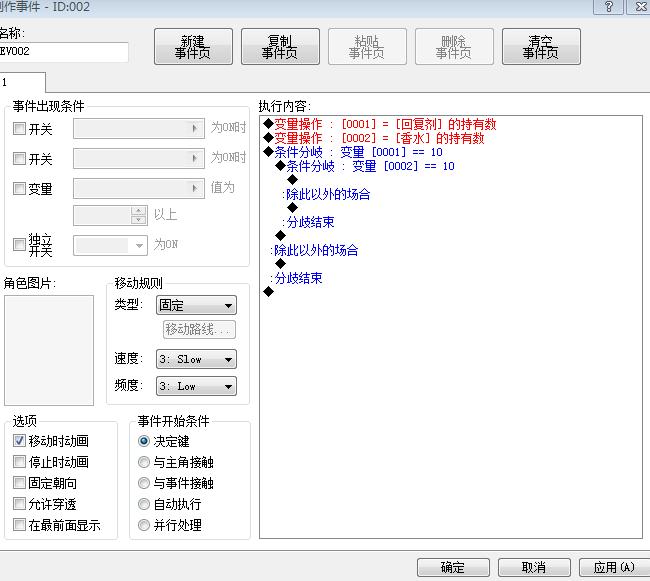Select the 决定键 trigger radio button
This screenshot has height=581, width=650.
click(144, 441)
